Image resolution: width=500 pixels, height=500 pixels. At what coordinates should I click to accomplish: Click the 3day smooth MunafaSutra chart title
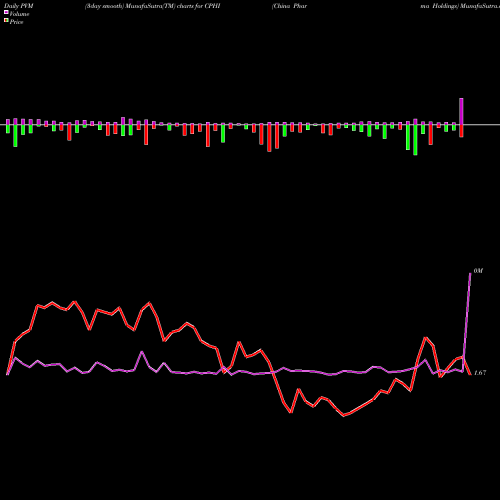click(153, 6)
